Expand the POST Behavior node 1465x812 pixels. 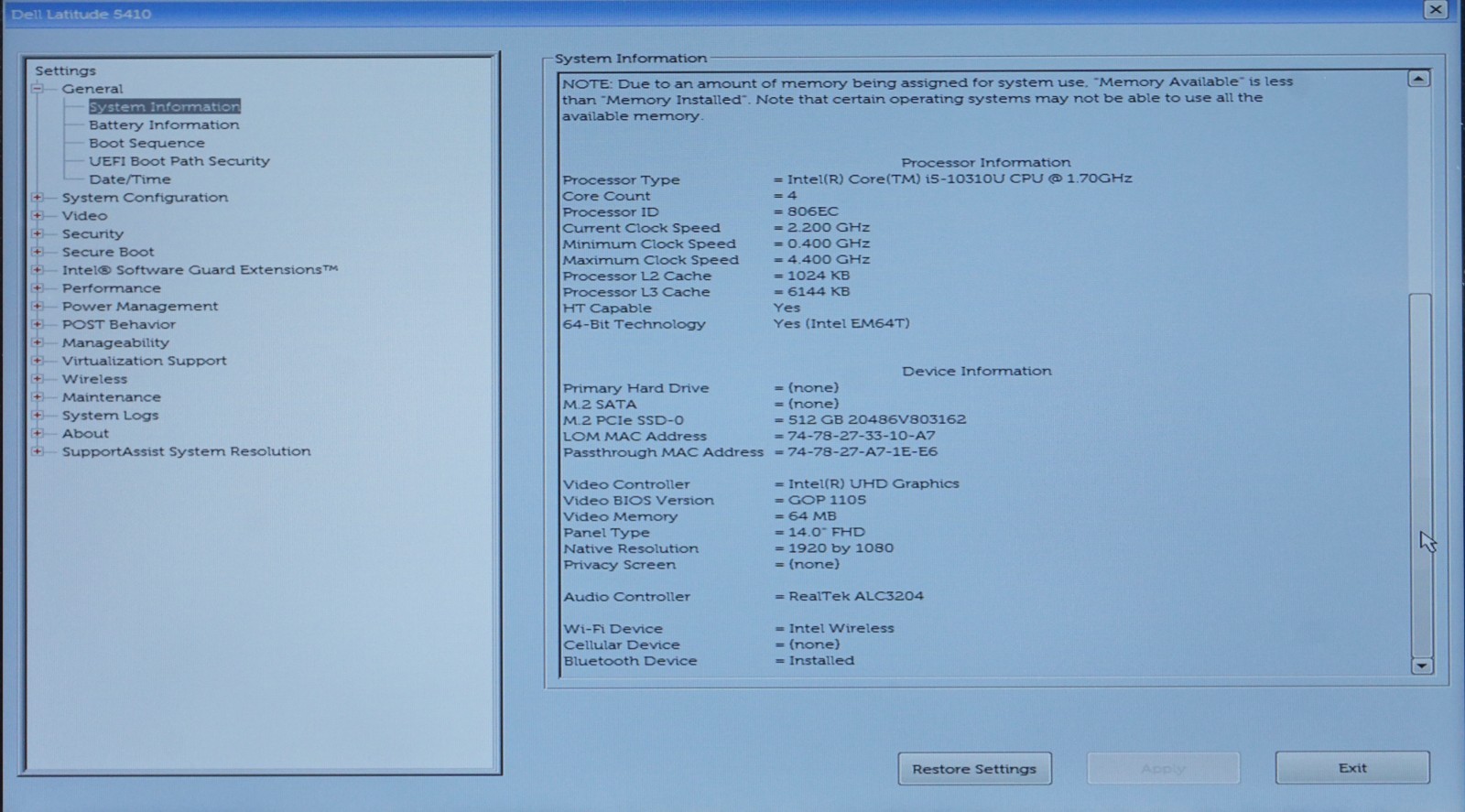[x=38, y=325]
